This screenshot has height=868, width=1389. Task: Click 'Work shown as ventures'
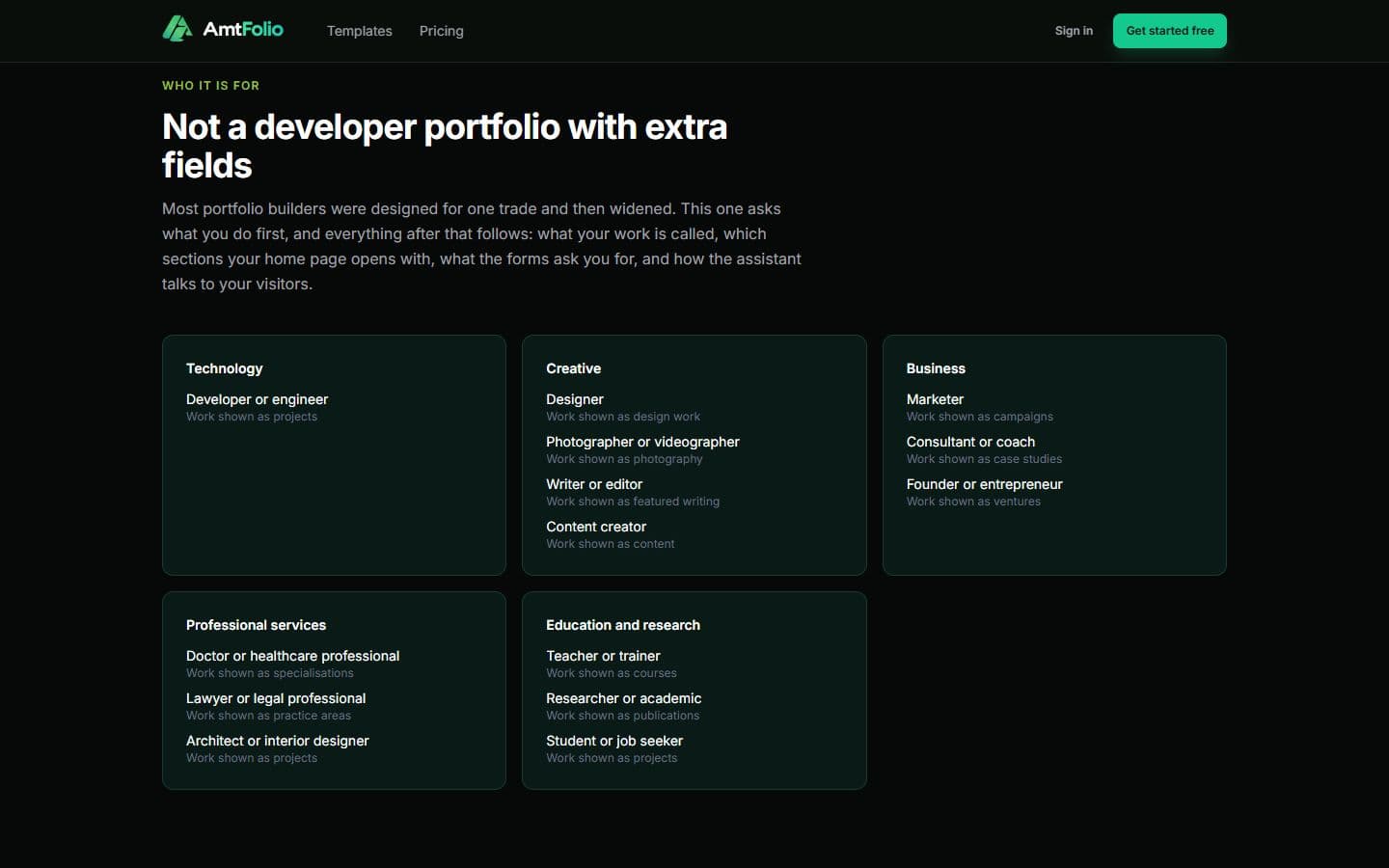(973, 502)
